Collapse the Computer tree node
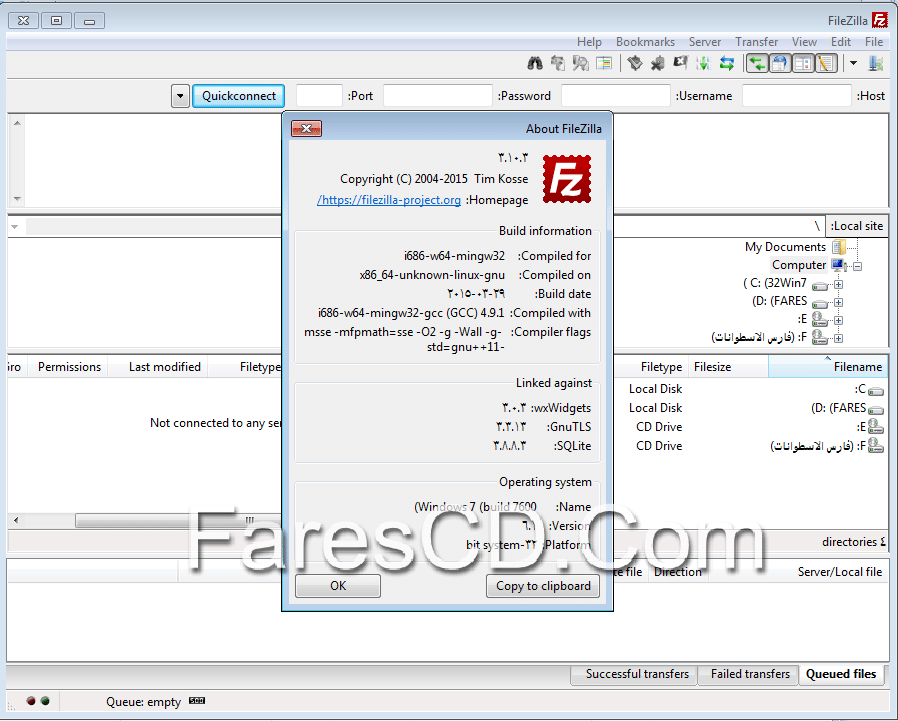The height and width of the screenshot is (721, 898). point(857,266)
